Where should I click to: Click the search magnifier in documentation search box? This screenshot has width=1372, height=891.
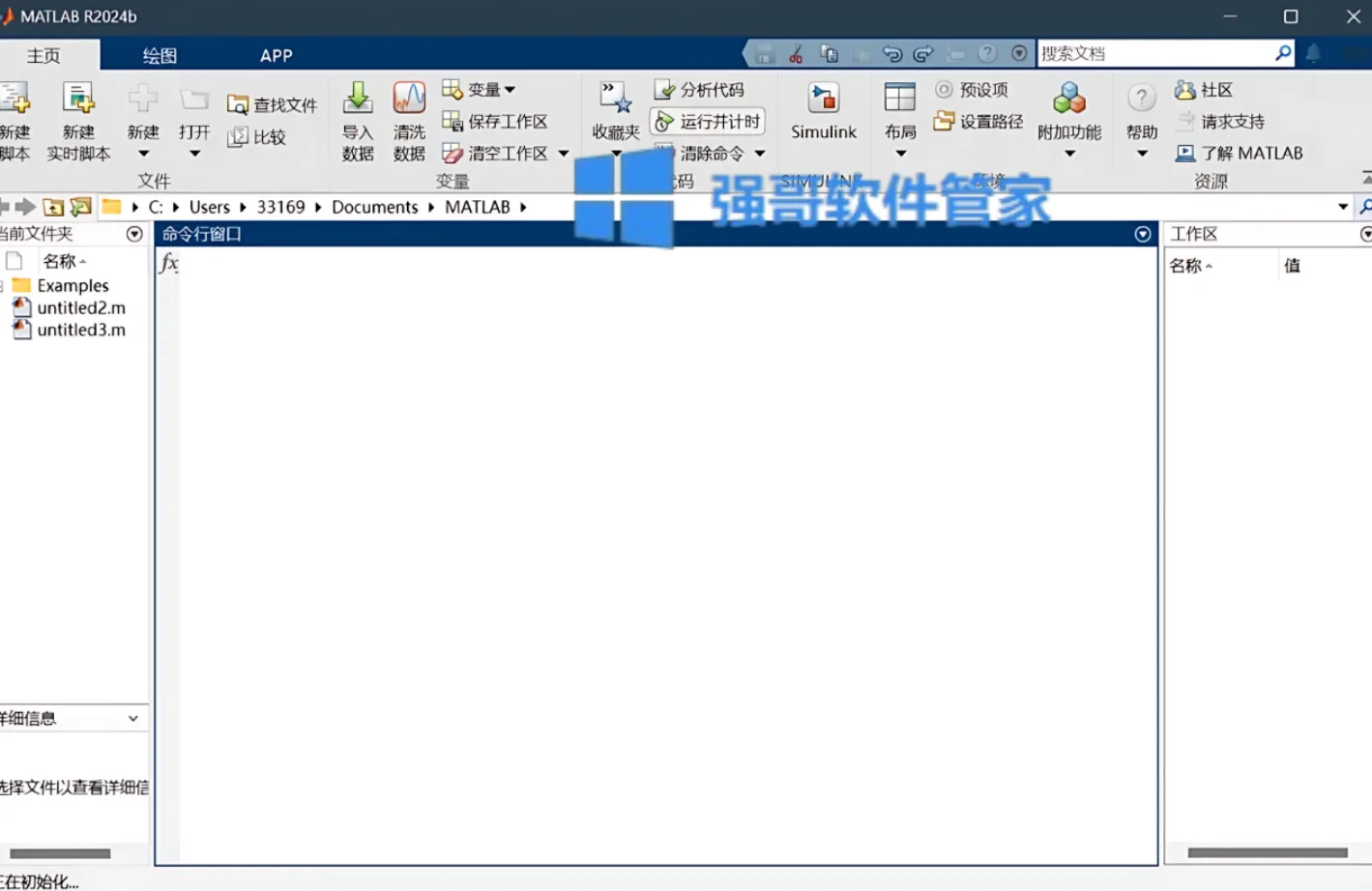coord(1283,53)
